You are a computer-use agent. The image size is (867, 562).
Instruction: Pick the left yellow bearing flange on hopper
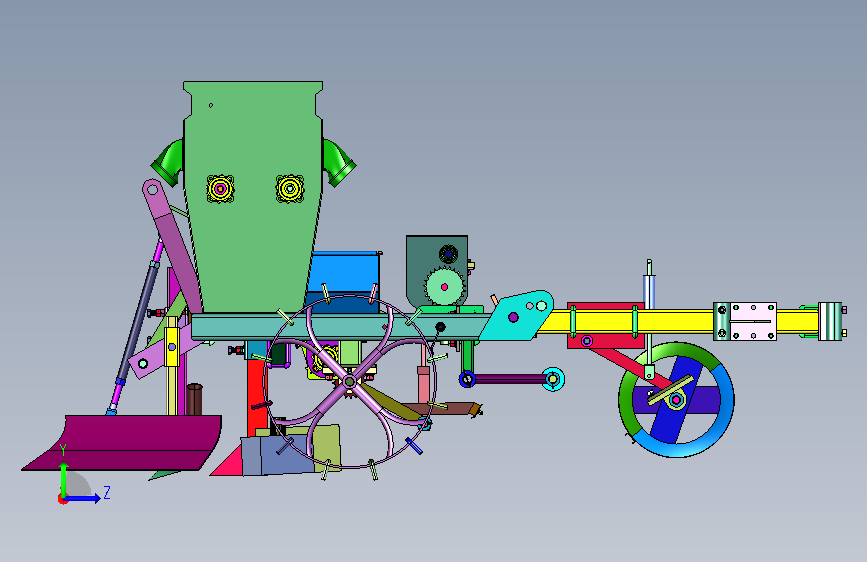coord(220,189)
